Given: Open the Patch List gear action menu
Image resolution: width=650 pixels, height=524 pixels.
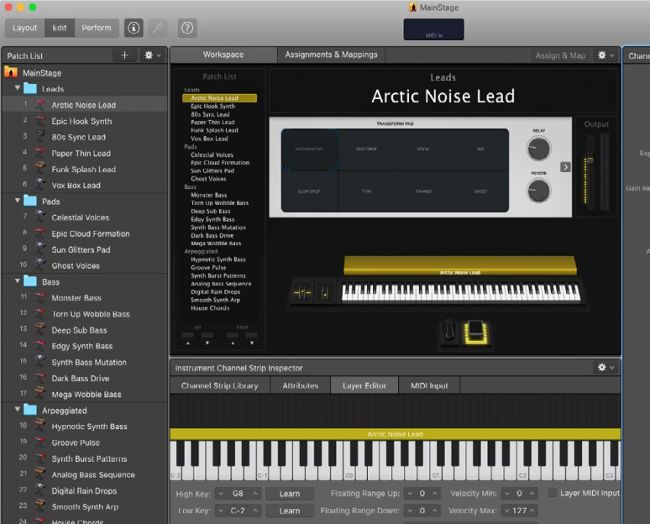Looking at the screenshot, I should (x=152, y=56).
